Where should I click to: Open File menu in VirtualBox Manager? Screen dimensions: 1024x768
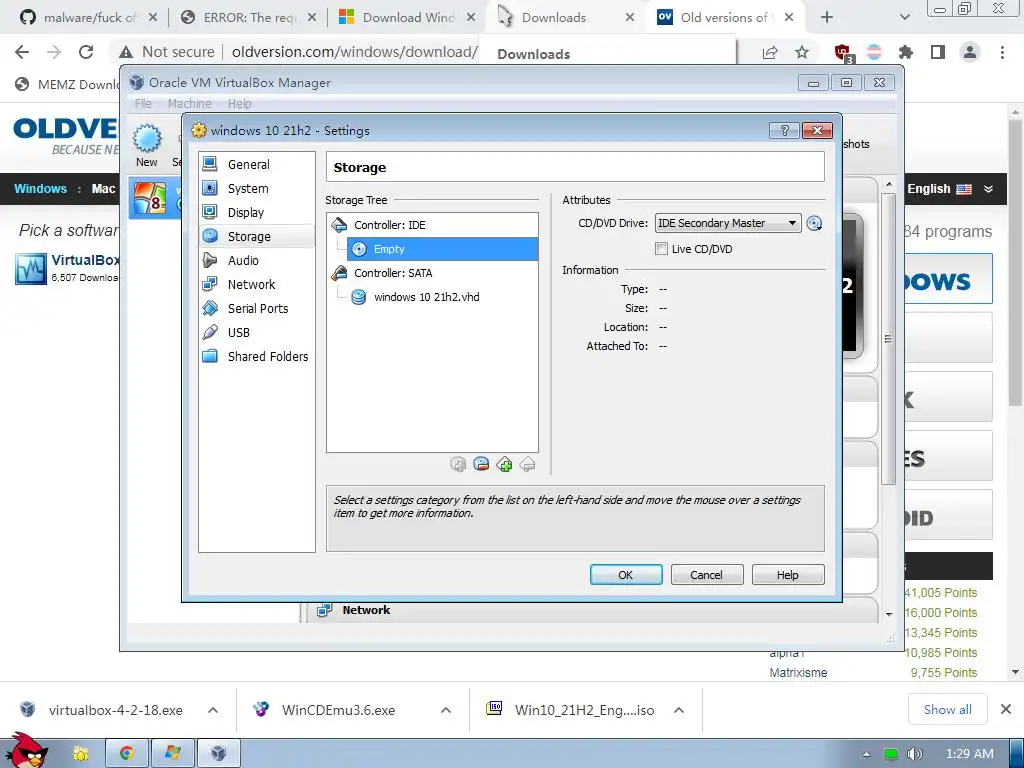[x=143, y=104]
